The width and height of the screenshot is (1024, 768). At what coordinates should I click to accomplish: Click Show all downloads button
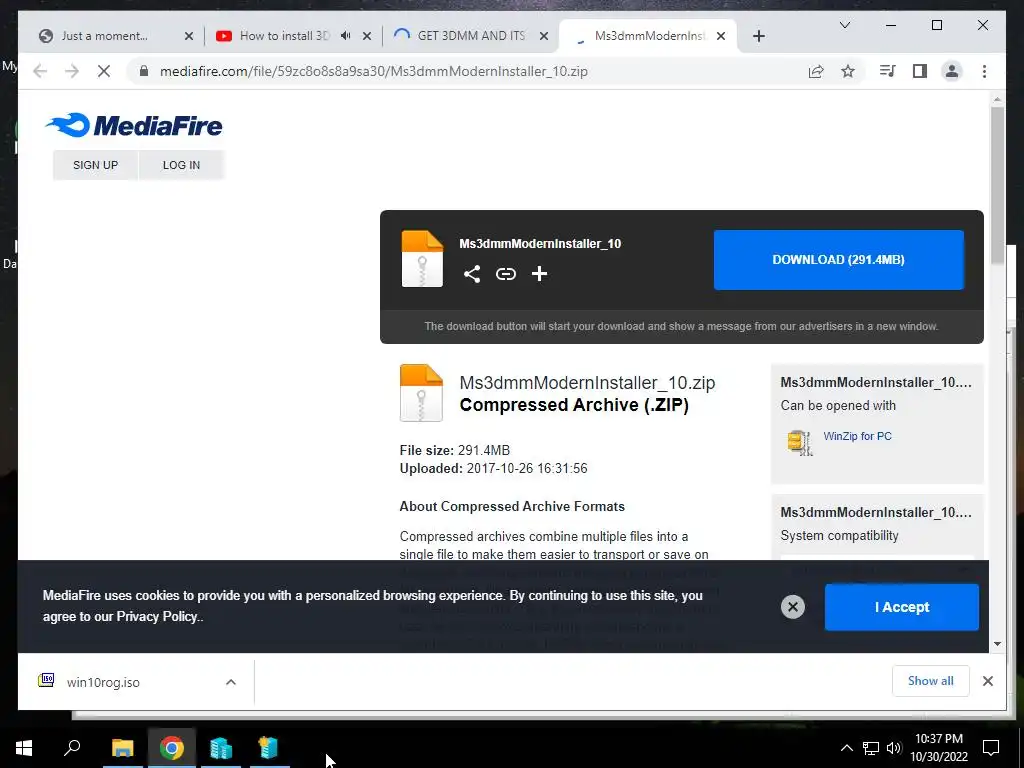coord(930,681)
